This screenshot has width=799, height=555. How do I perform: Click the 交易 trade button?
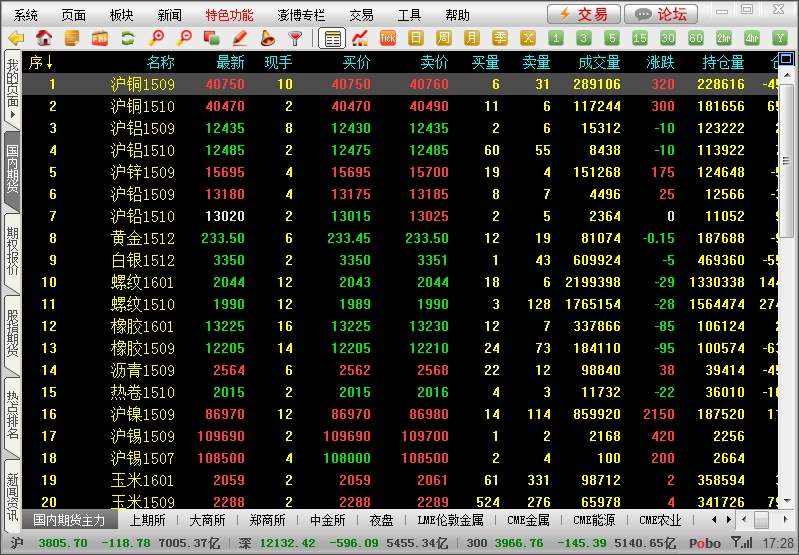click(583, 14)
